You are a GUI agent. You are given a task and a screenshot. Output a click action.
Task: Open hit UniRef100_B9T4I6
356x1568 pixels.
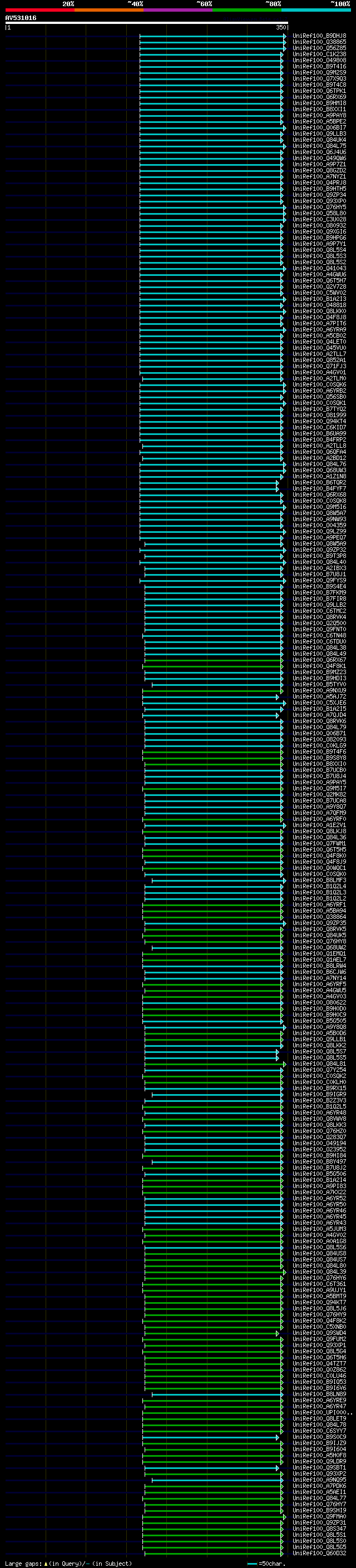coord(319,66)
